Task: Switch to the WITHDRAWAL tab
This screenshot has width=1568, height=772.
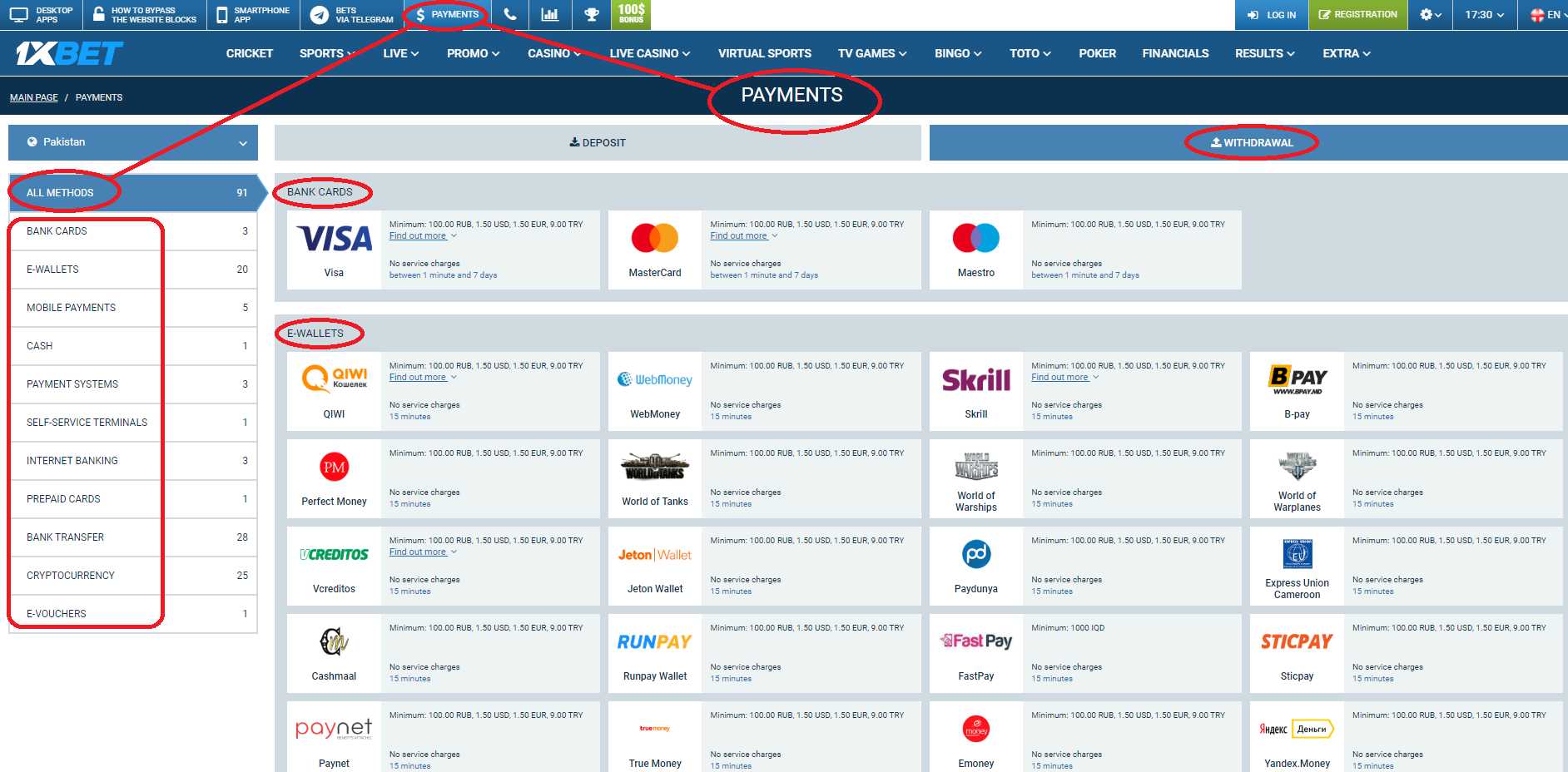Action: (1248, 142)
